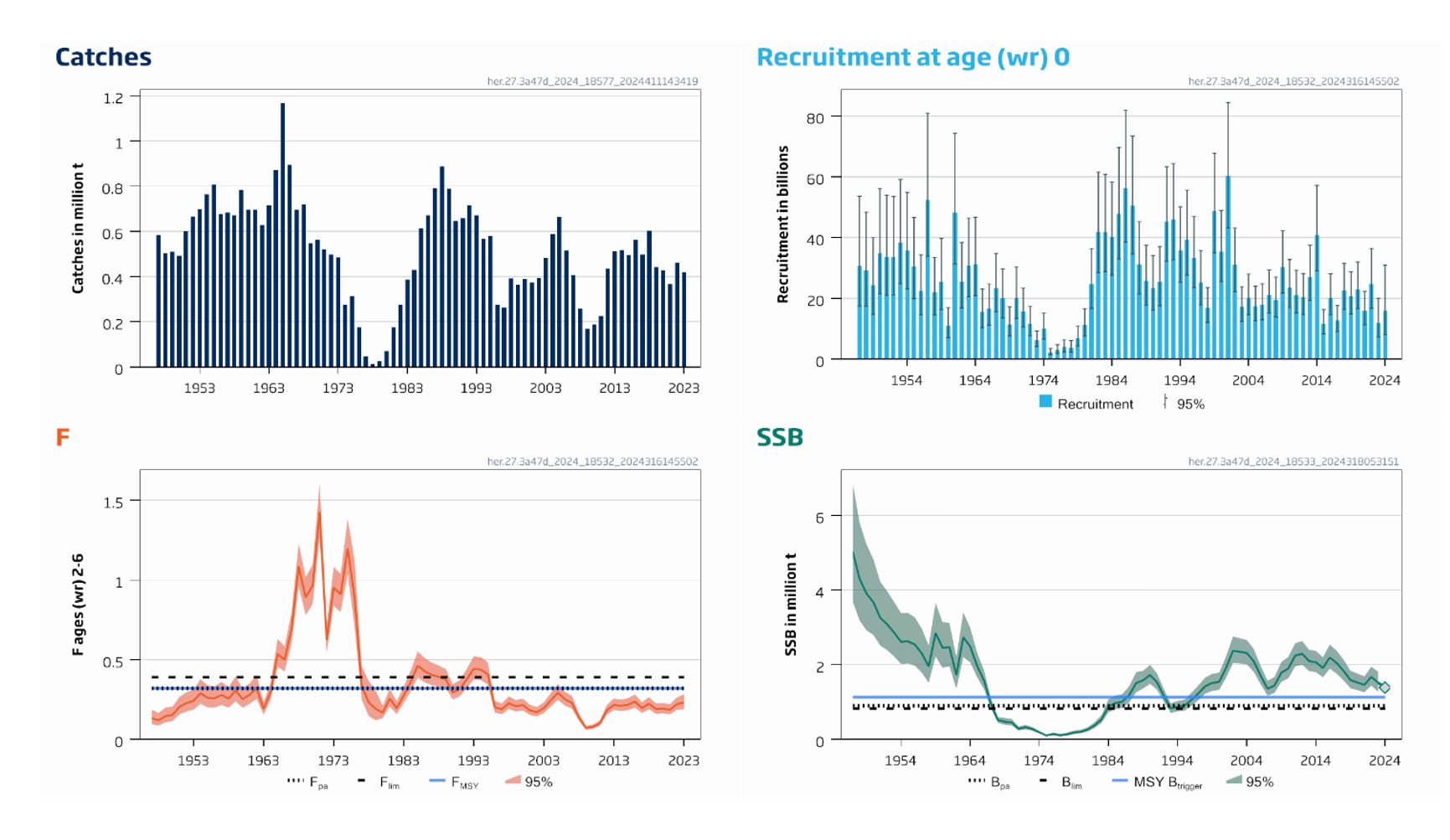Click the Bpa dotted legend entry

pos(988,782)
